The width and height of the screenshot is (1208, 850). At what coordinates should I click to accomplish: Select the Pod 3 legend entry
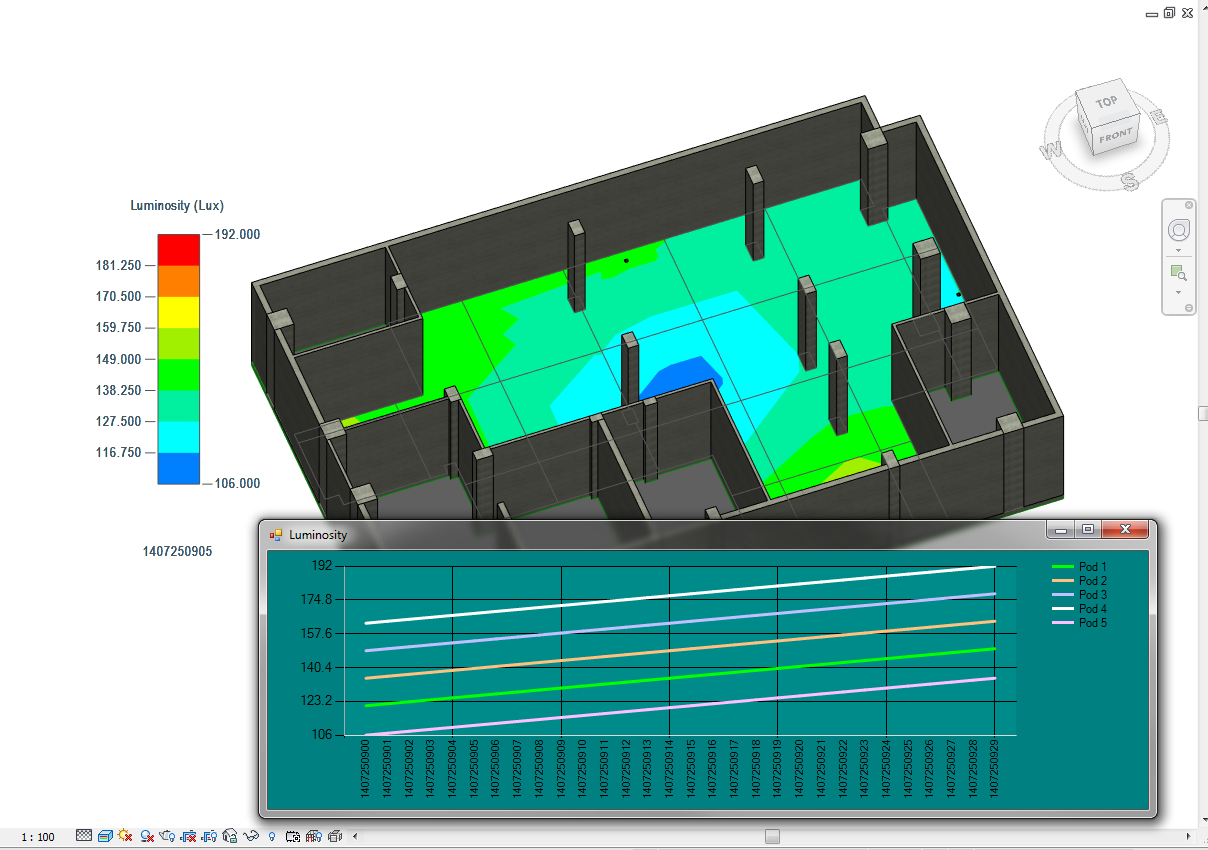1090,594
